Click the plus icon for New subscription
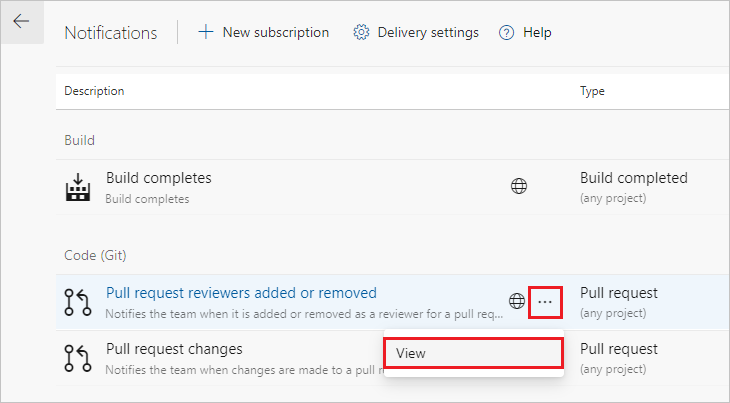Screen dimensions: 730x403 [206, 32]
